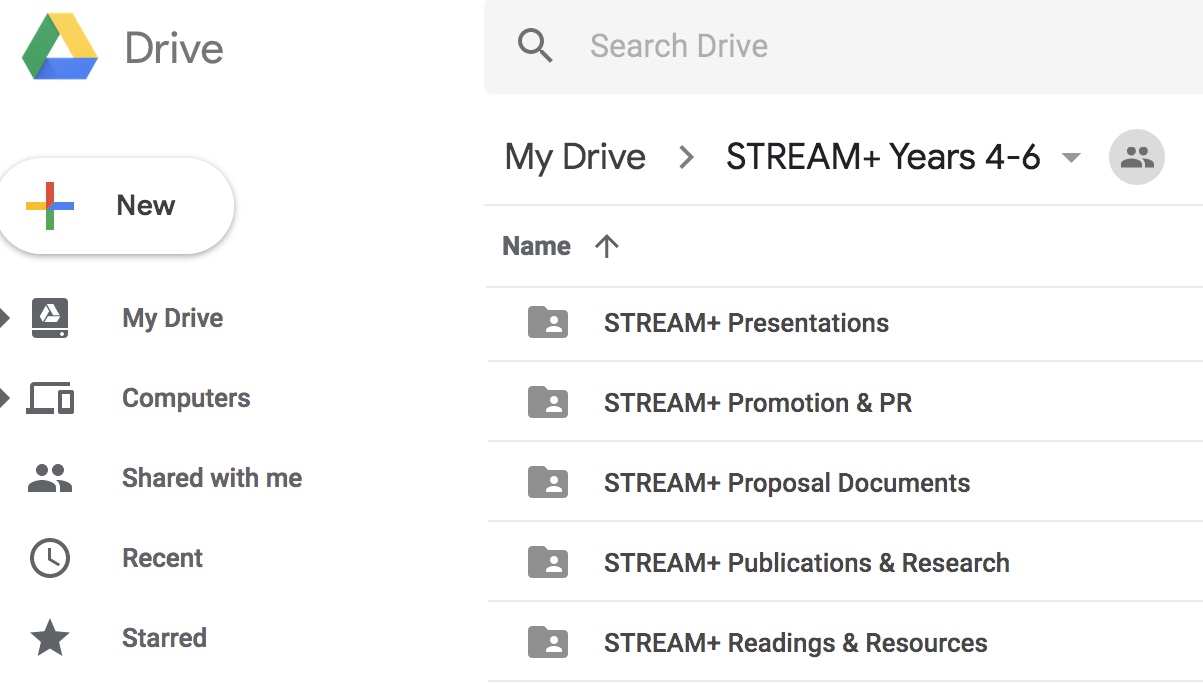Expand the Computers tree arrow
Screen dimensions: 1203x684
(x=5, y=398)
